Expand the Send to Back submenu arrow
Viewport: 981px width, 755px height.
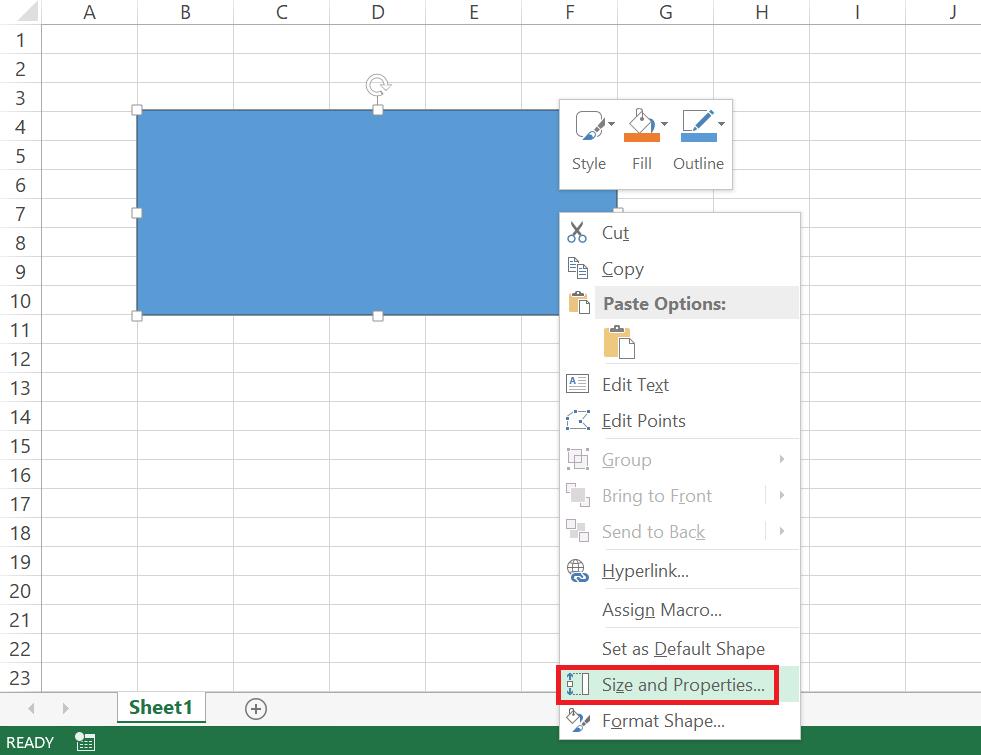782,532
